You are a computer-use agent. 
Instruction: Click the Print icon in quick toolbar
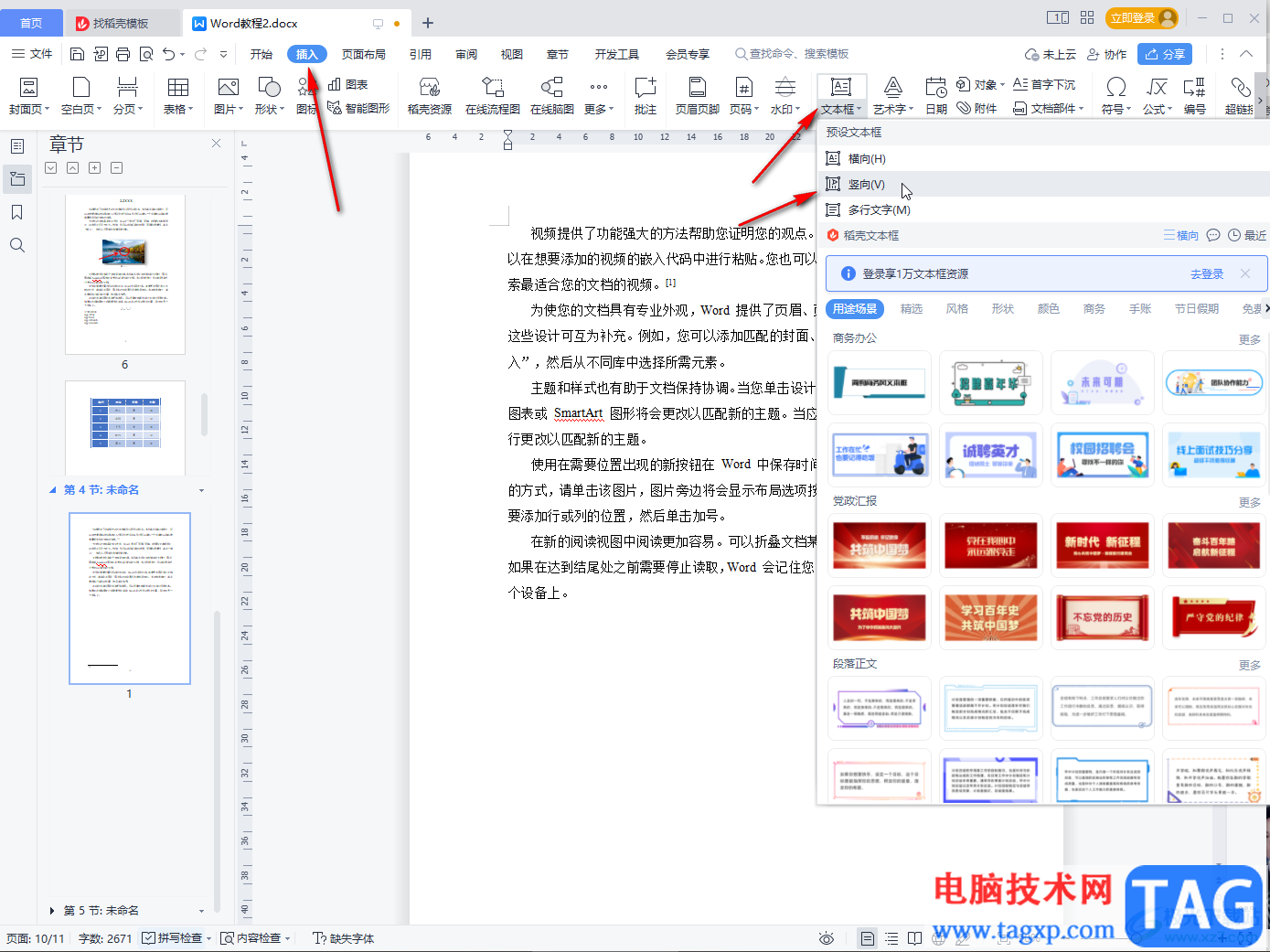pyautogui.click(x=123, y=54)
